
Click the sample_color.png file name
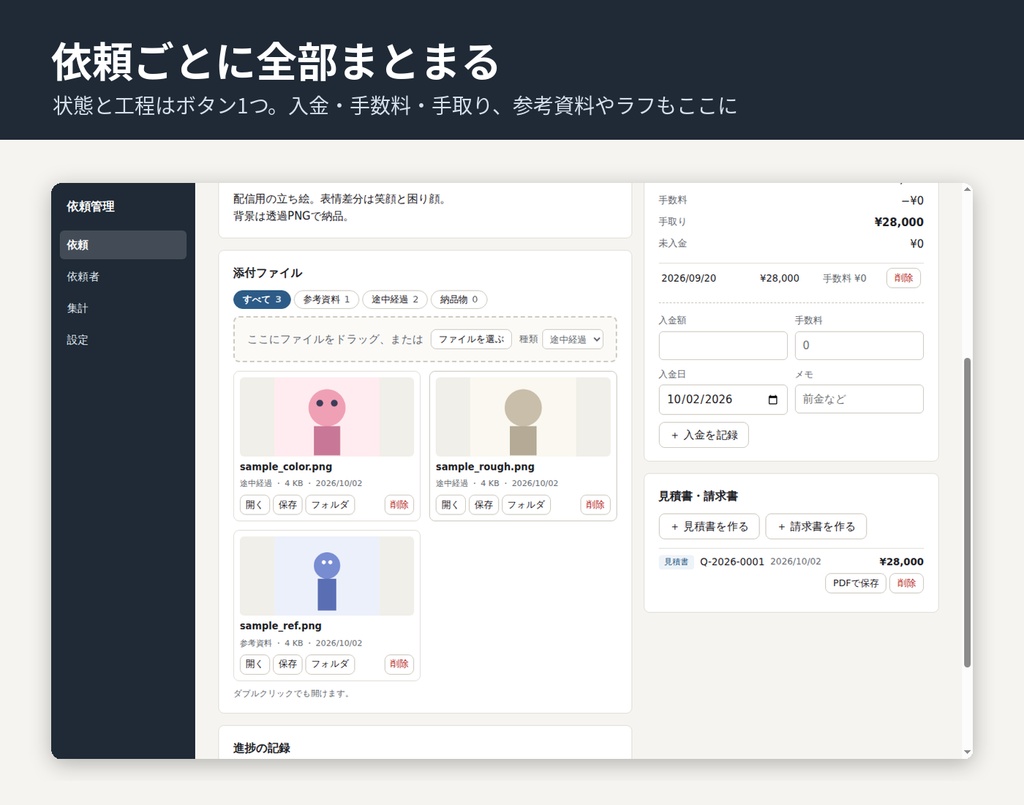(x=286, y=467)
